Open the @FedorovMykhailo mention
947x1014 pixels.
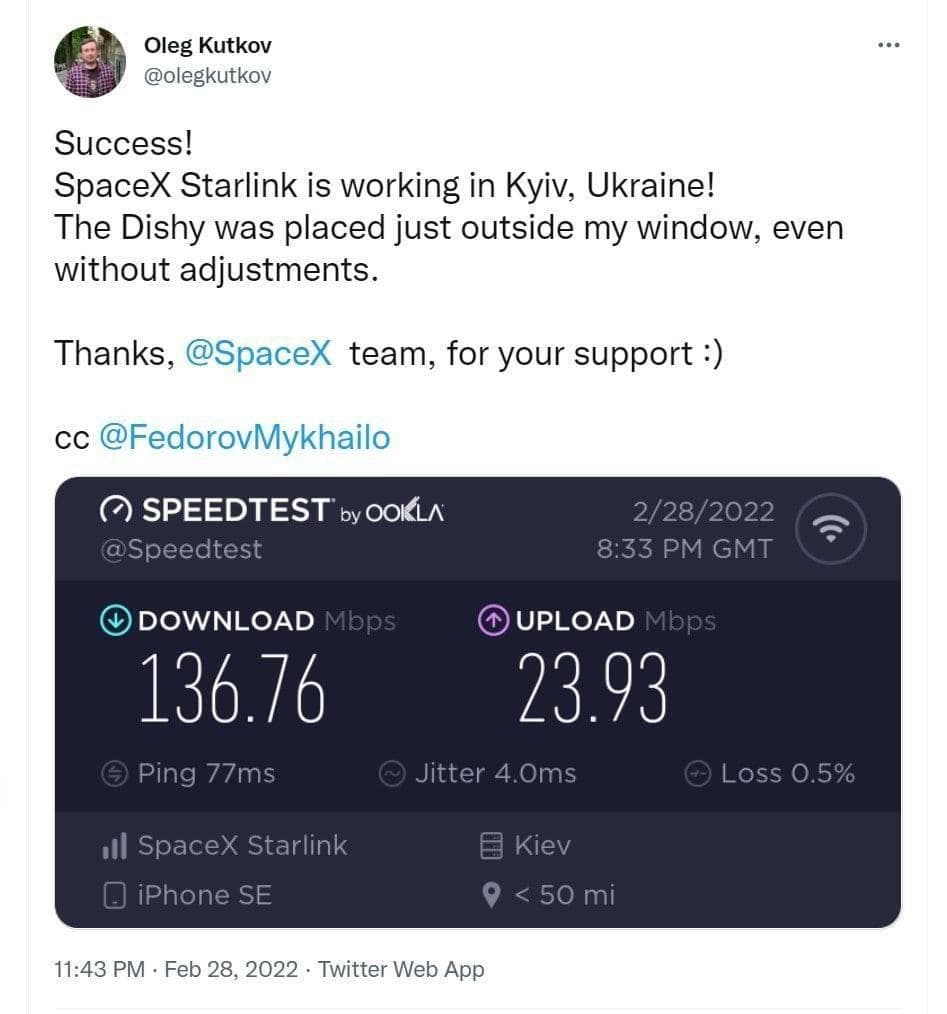click(x=244, y=437)
